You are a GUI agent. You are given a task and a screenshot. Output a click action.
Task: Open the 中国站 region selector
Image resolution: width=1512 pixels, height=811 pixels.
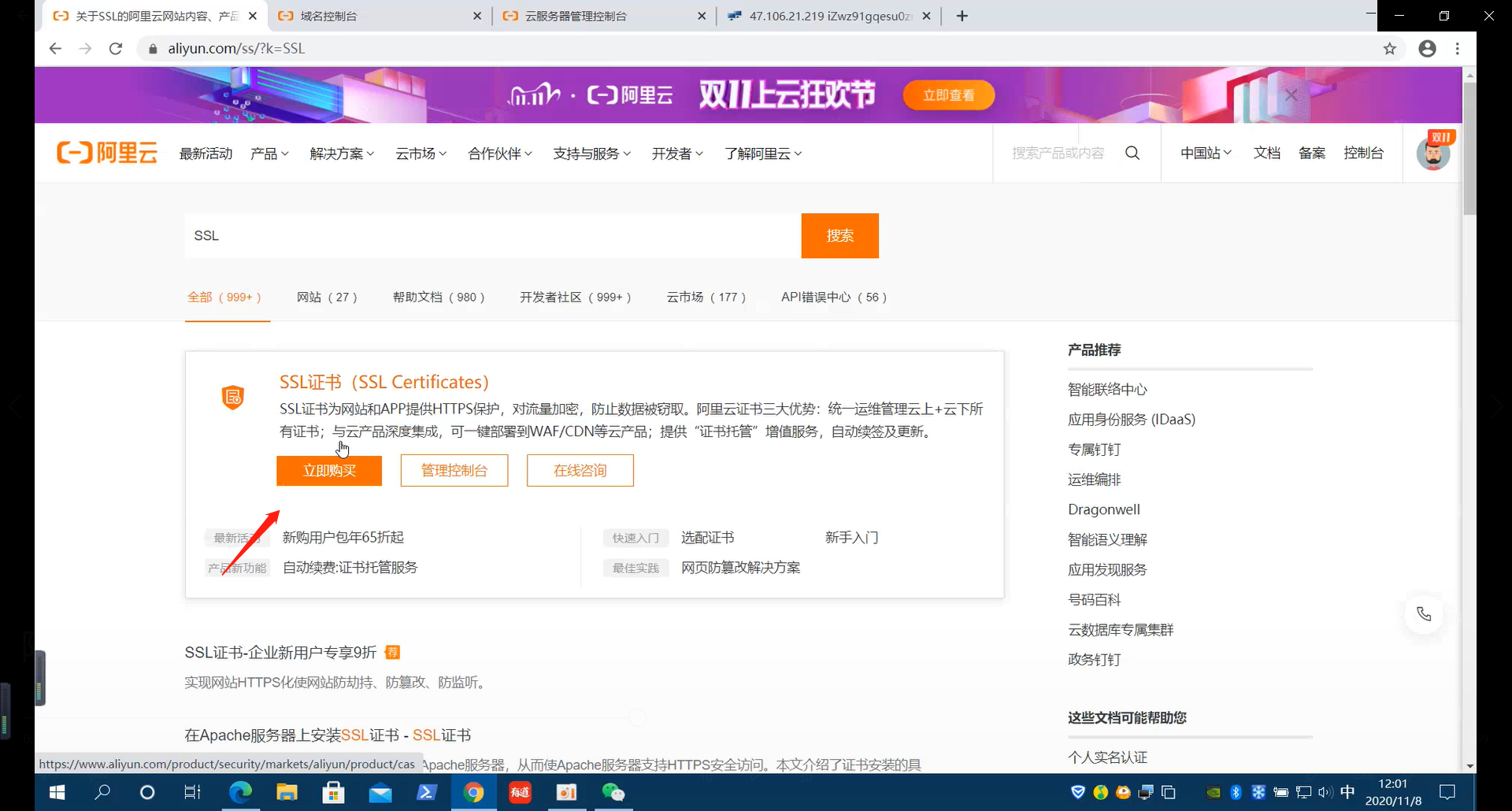coord(1206,153)
